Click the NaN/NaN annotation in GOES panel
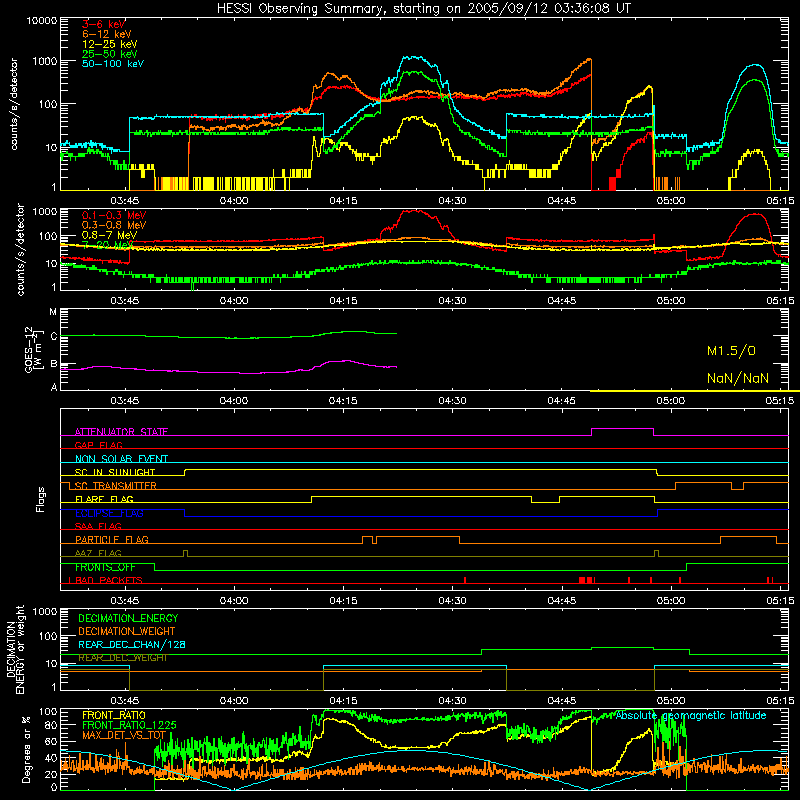Viewport: 800px width, 800px height. pyautogui.click(x=738, y=379)
